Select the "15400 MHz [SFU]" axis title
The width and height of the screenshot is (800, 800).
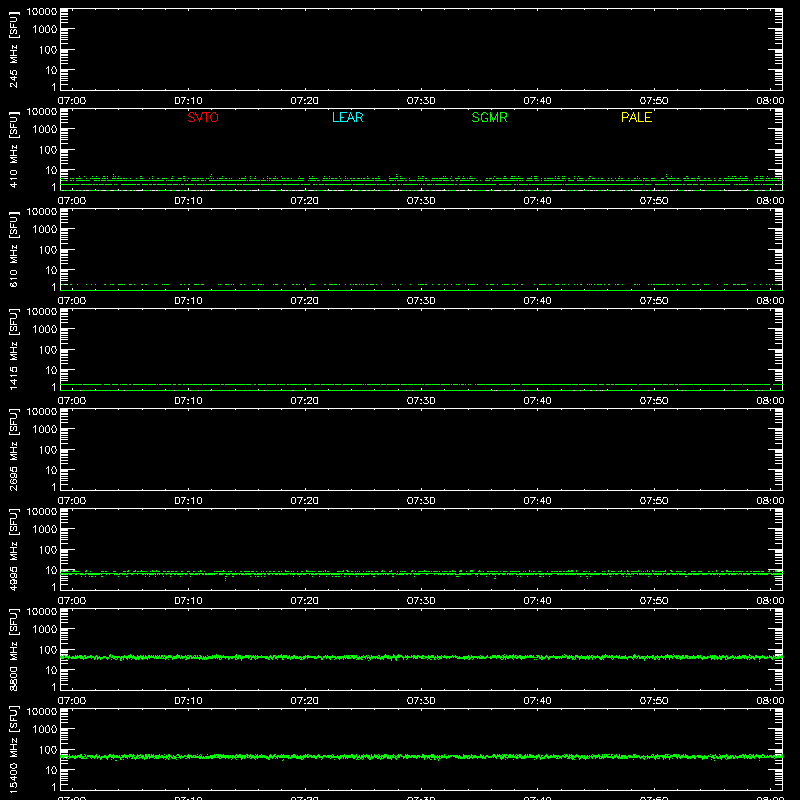click(13, 749)
